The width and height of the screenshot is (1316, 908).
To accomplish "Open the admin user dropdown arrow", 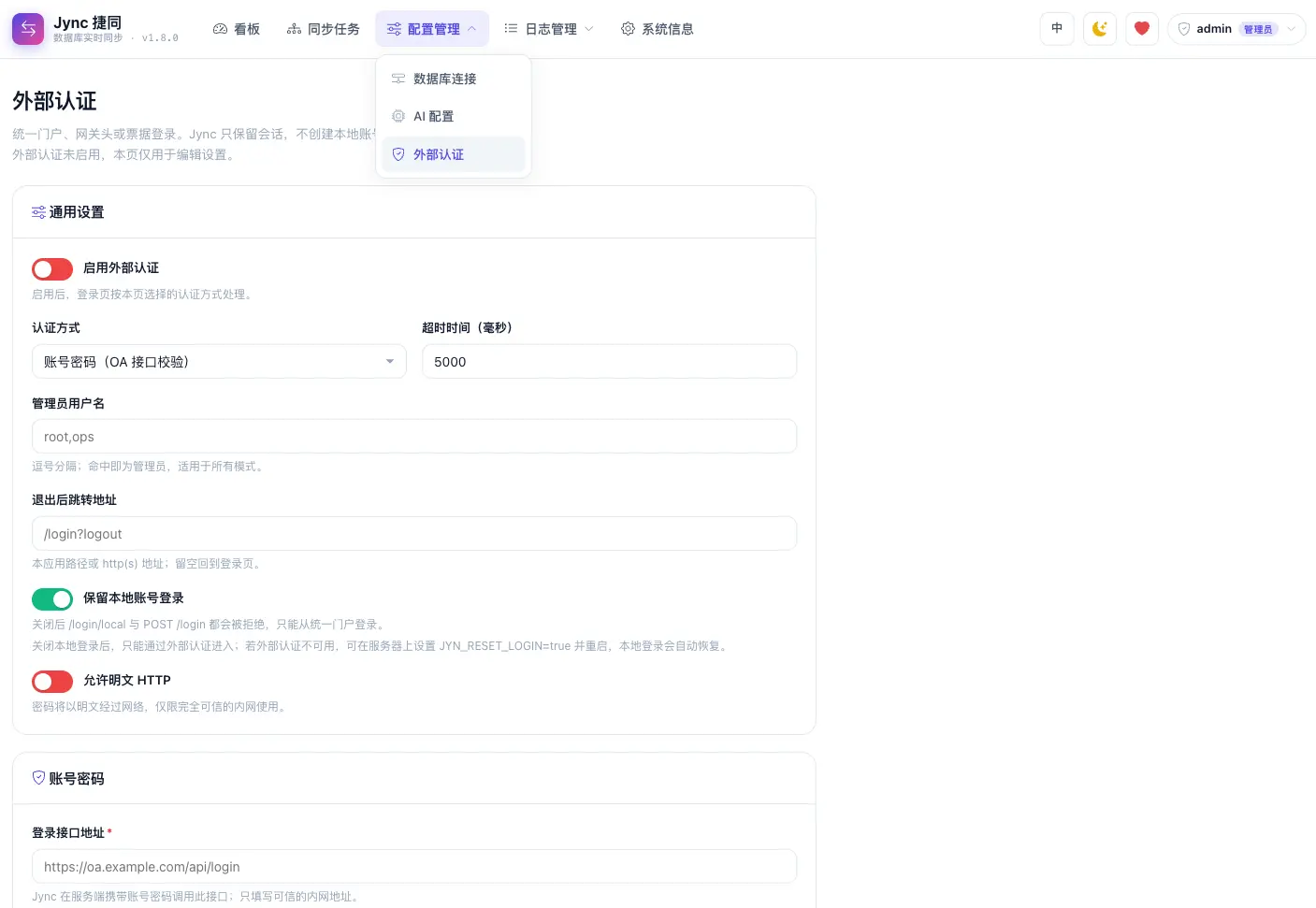I will [1291, 29].
